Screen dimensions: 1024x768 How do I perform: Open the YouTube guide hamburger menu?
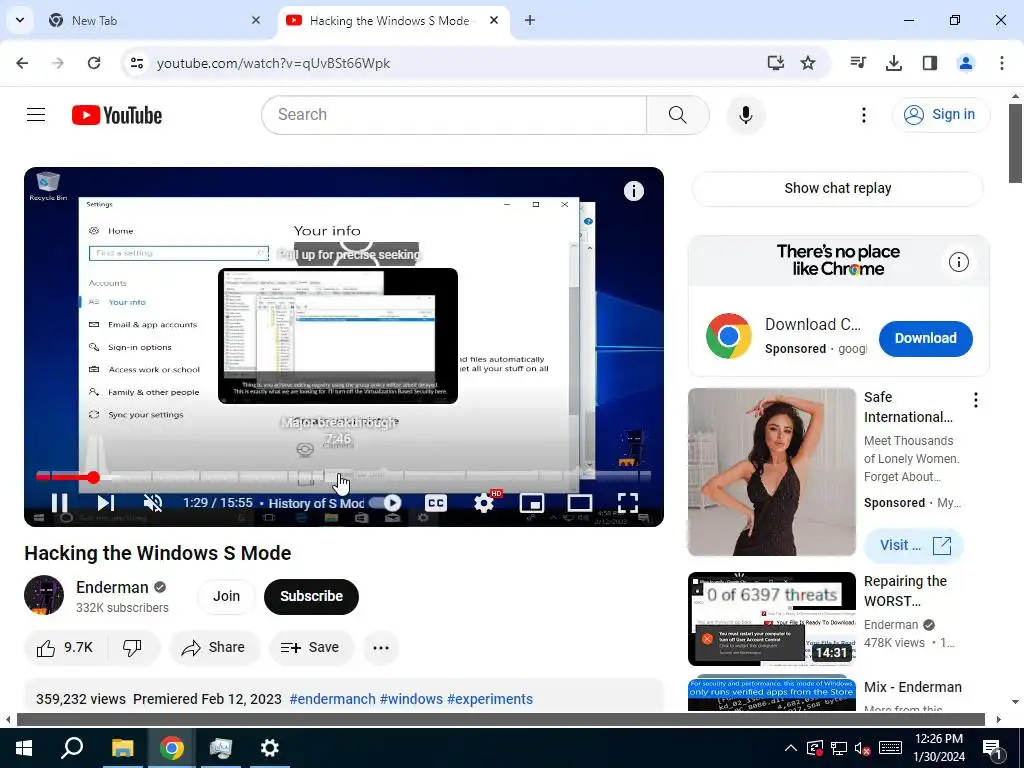click(x=36, y=115)
